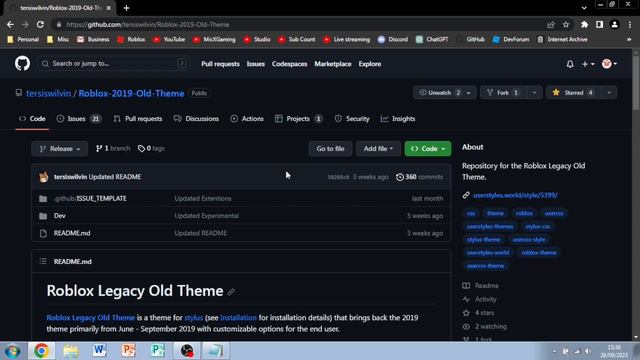Bookmark this page with the star
The height and width of the screenshot is (360, 640).
point(566,24)
